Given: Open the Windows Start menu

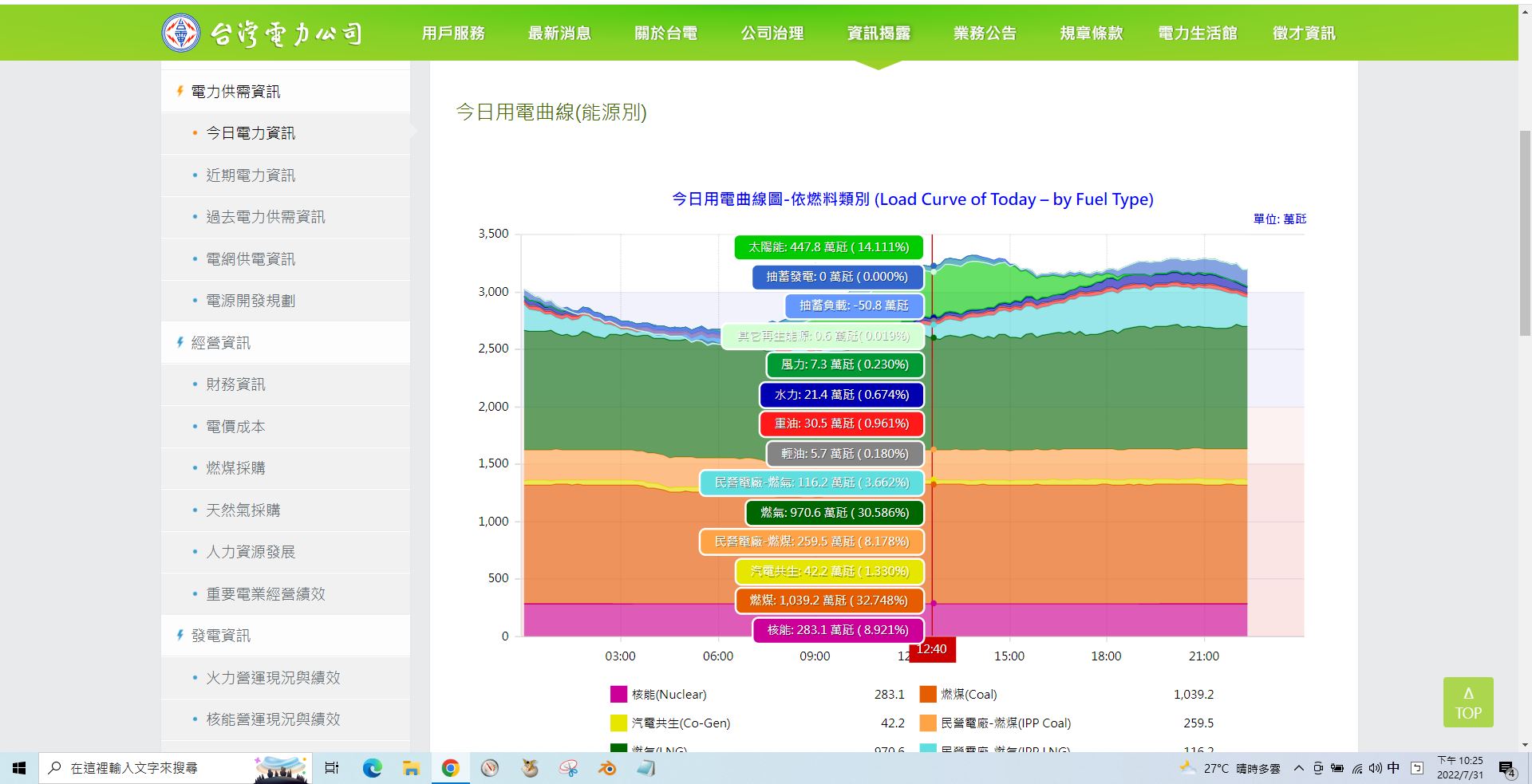Looking at the screenshot, I should pyautogui.click(x=19, y=768).
